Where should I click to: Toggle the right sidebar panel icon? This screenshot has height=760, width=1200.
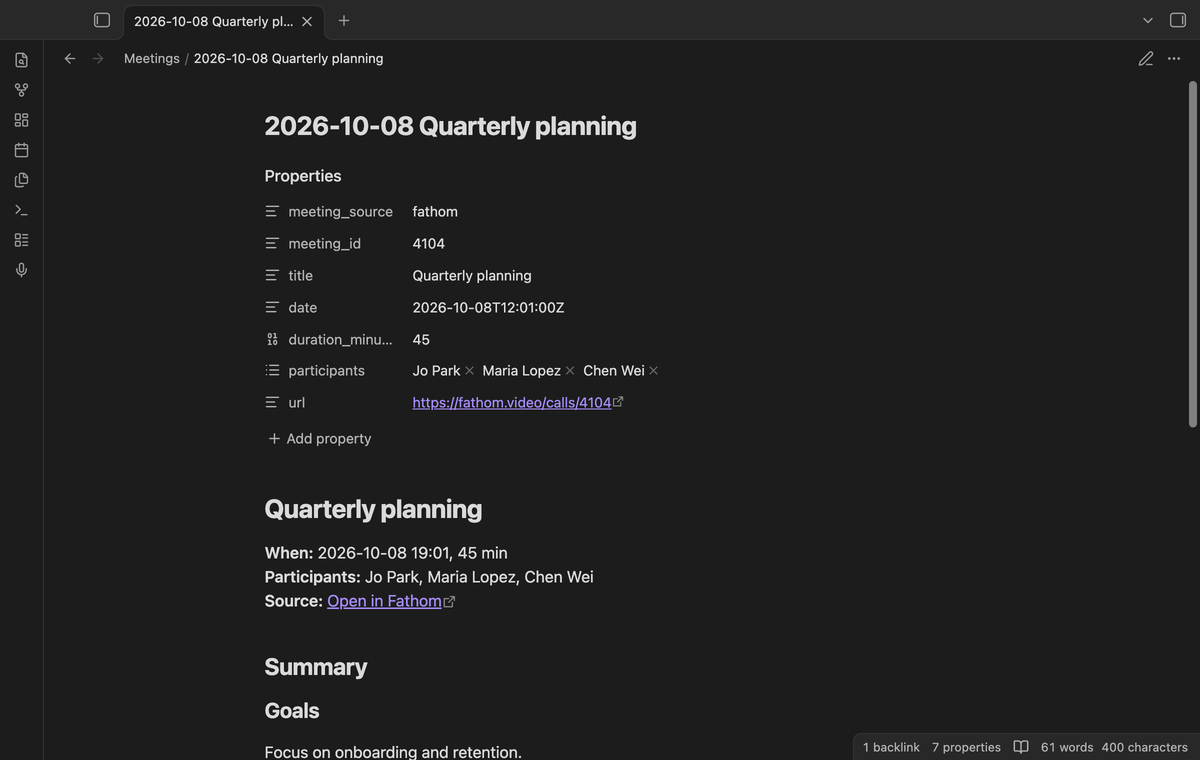pyautogui.click(x=1178, y=20)
